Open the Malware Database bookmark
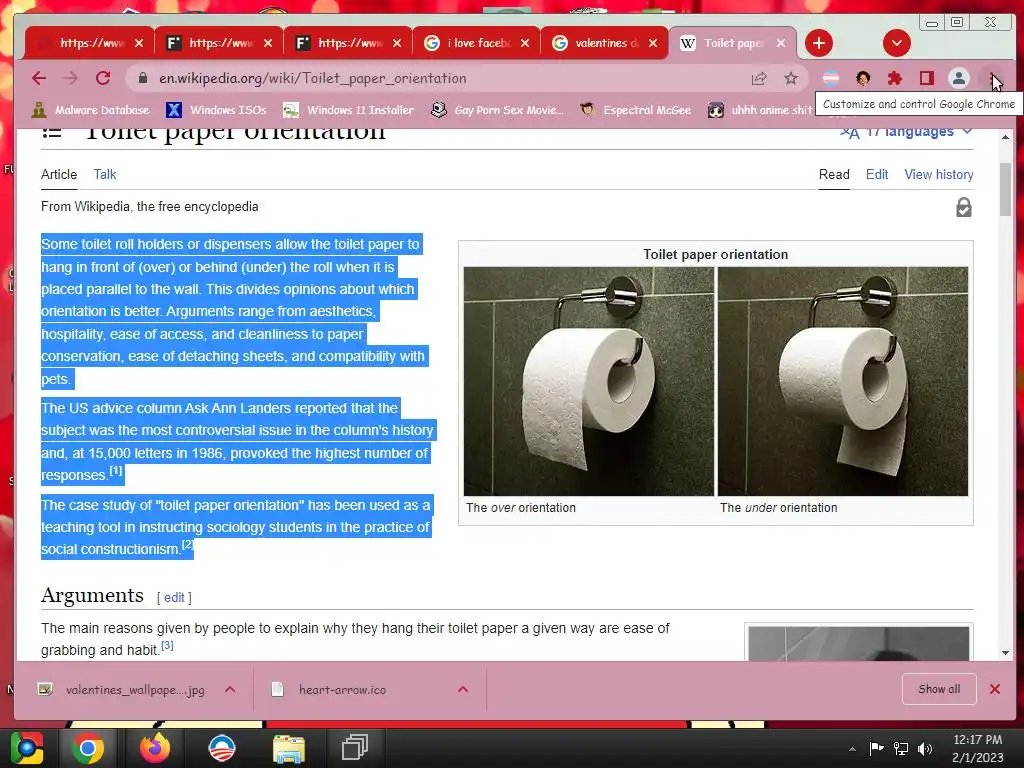This screenshot has width=1024, height=768. point(90,110)
